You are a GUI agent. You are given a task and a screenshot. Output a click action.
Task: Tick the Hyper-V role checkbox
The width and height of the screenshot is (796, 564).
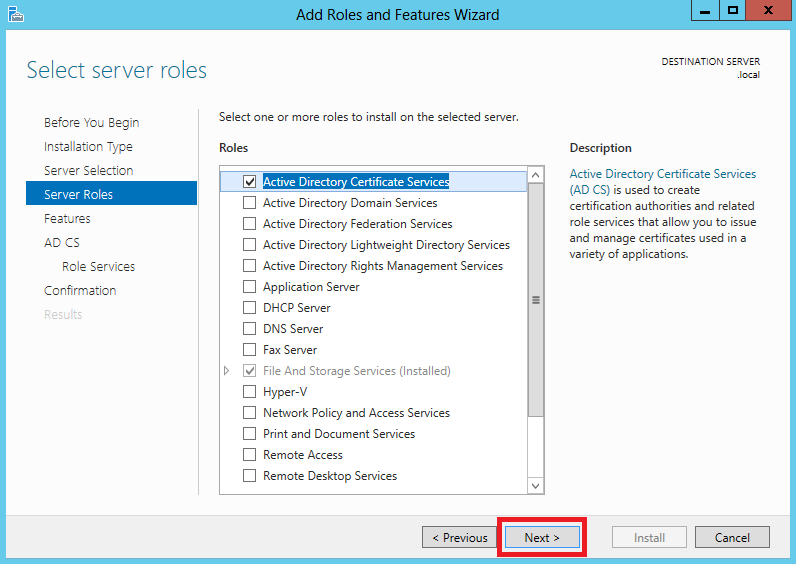(249, 392)
